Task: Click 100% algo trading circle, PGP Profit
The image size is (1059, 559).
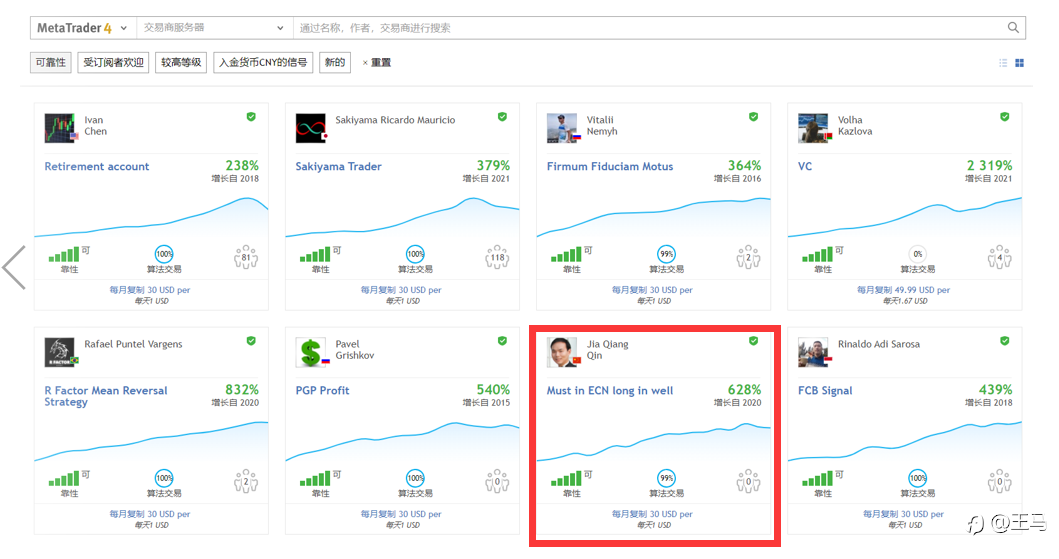Action: click(415, 478)
